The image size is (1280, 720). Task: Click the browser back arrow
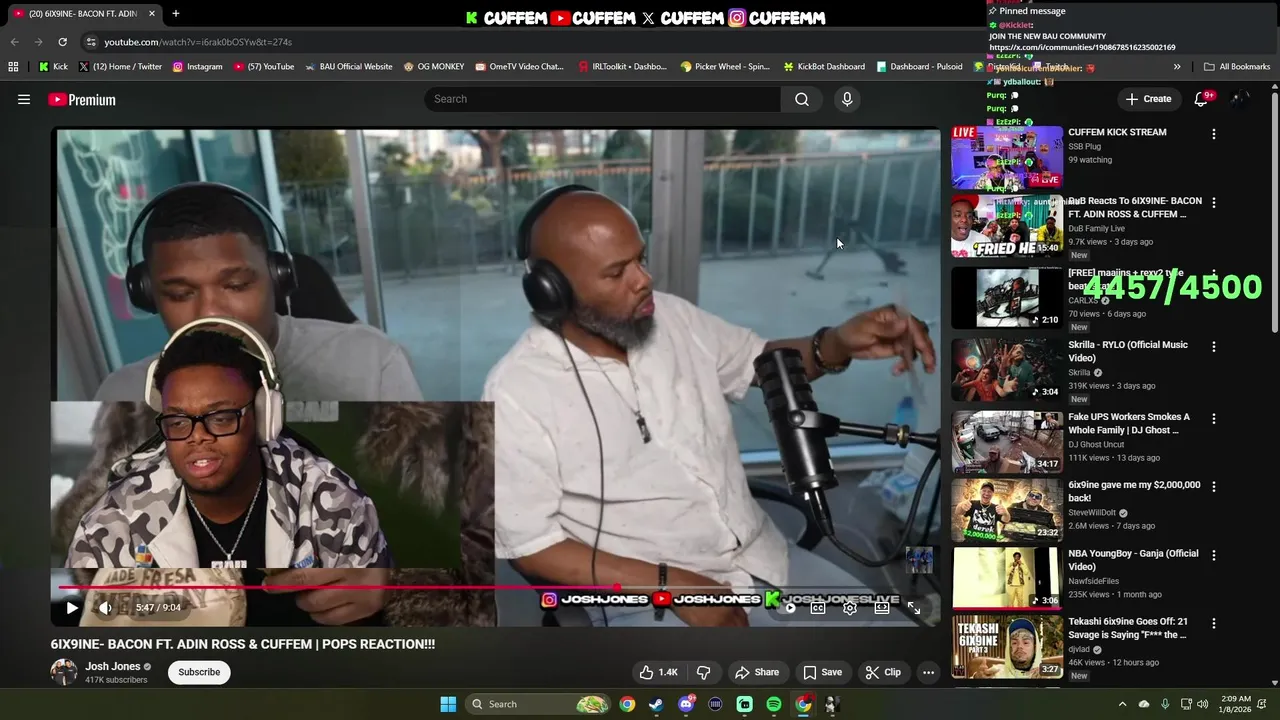tap(14, 42)
